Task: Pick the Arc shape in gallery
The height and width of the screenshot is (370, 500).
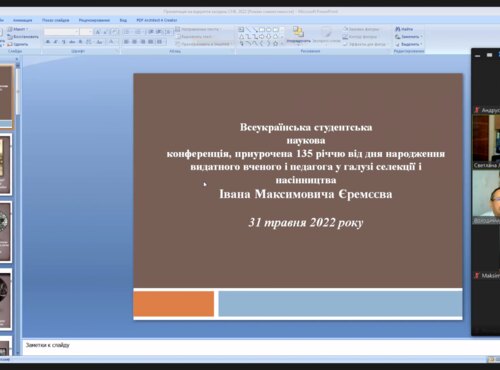Action: coord(248,44)
